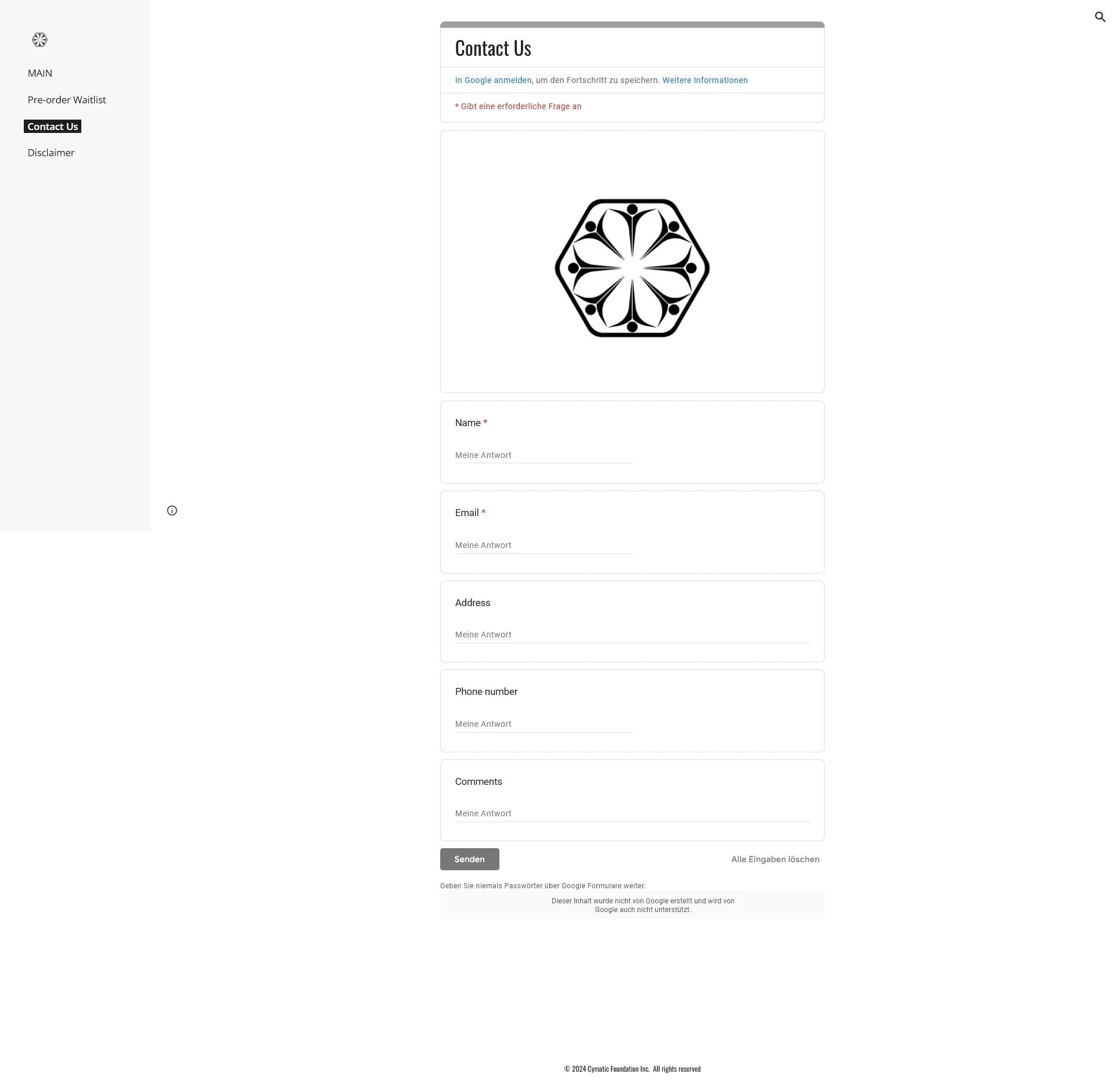The width and height of the screenshot is (1115, 1092).
Task: Click Alle Eingaben löschen
Action: [775, 859]
